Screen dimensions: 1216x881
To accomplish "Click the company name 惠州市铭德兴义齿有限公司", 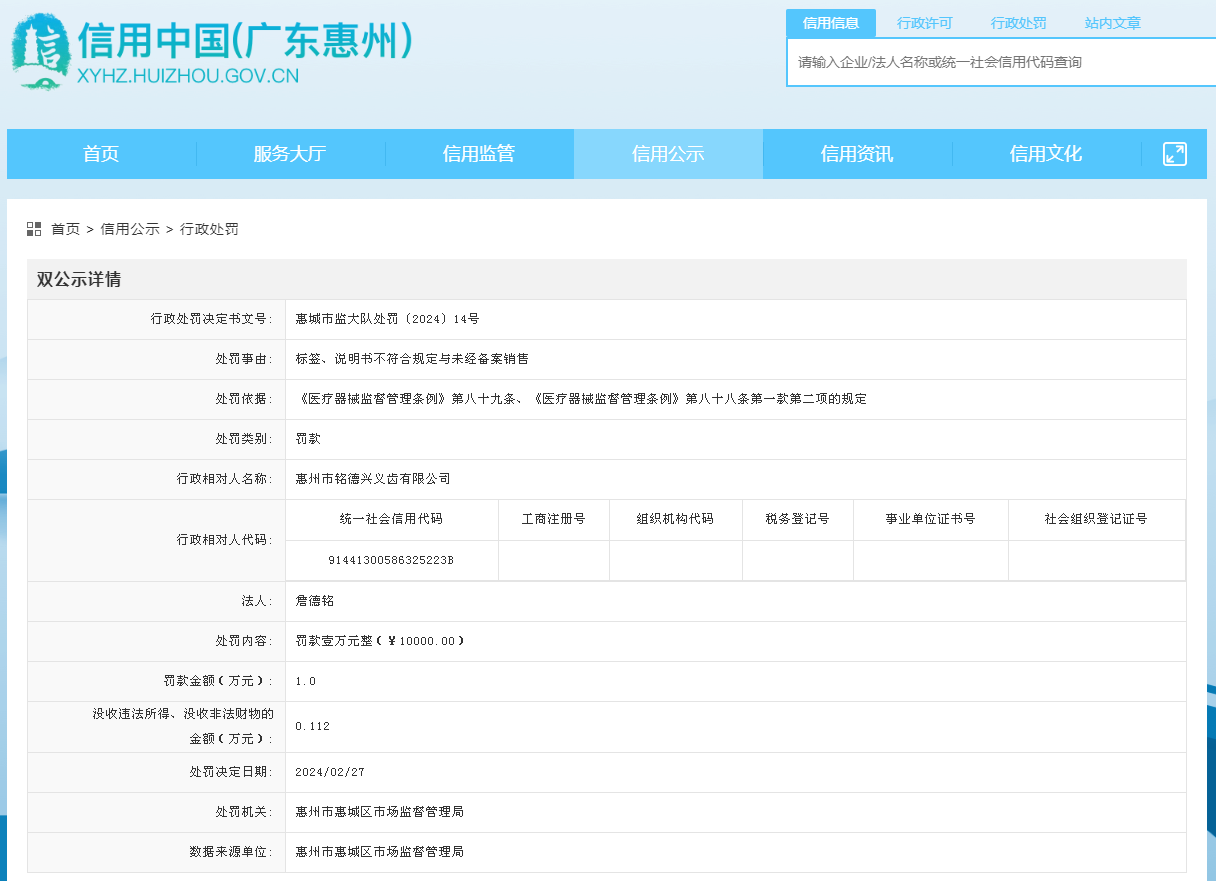I will pyautogui.click(x=373, y=479).
